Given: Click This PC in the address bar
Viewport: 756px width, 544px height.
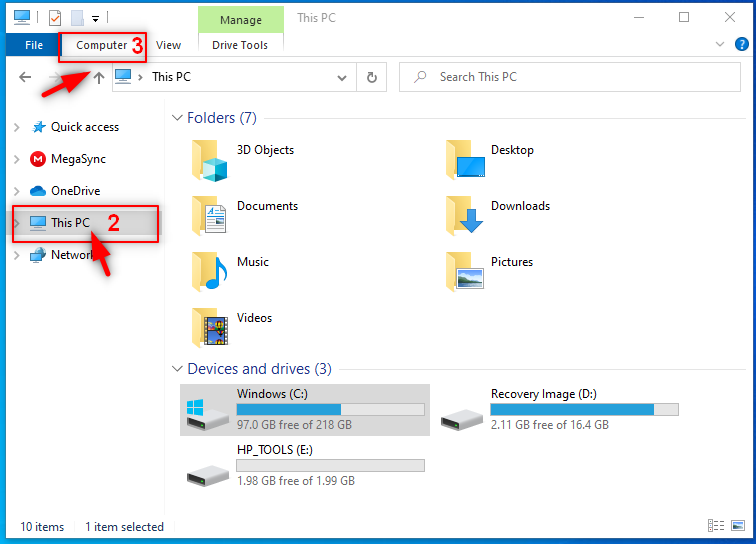Looking at the screenshot, I should click(x=171, y=77).
